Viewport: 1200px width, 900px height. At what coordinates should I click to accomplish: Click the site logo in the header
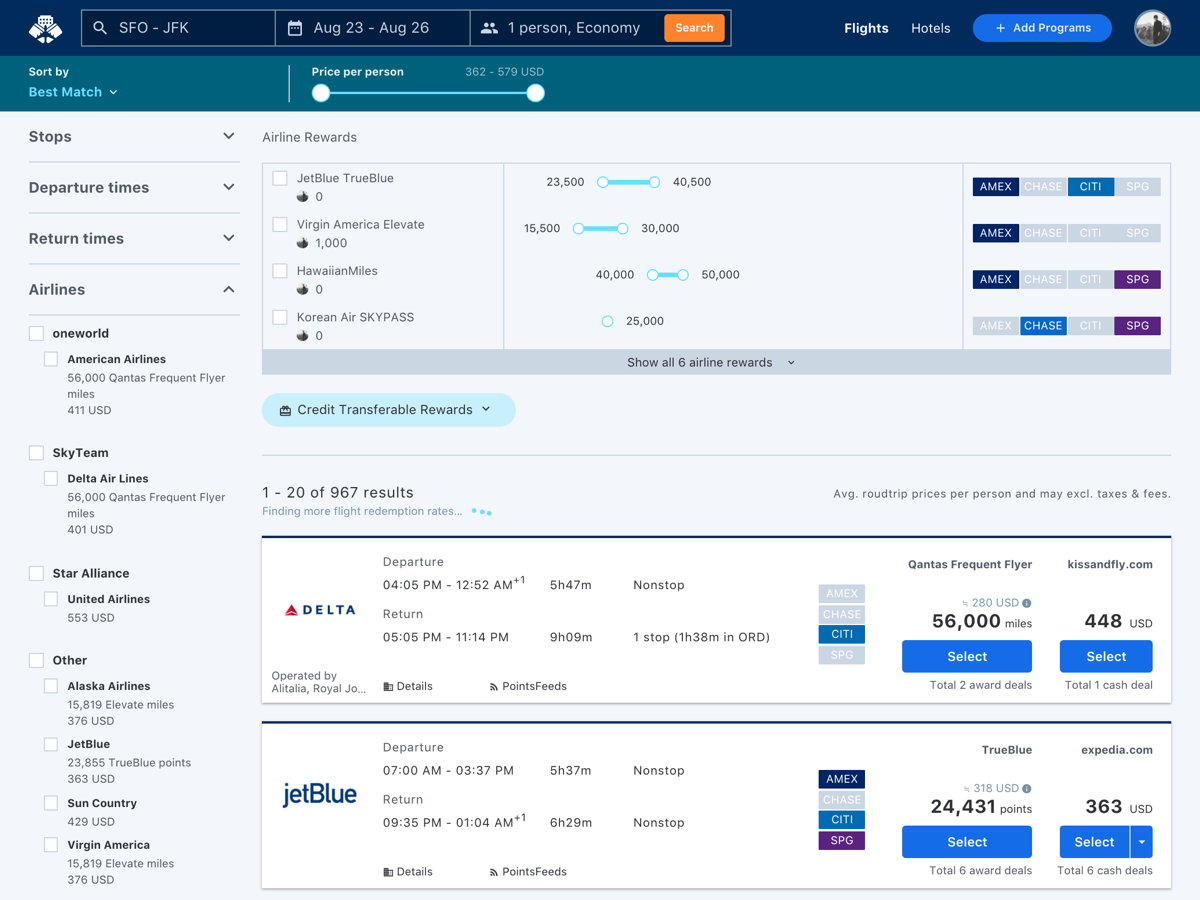point(45,28)
